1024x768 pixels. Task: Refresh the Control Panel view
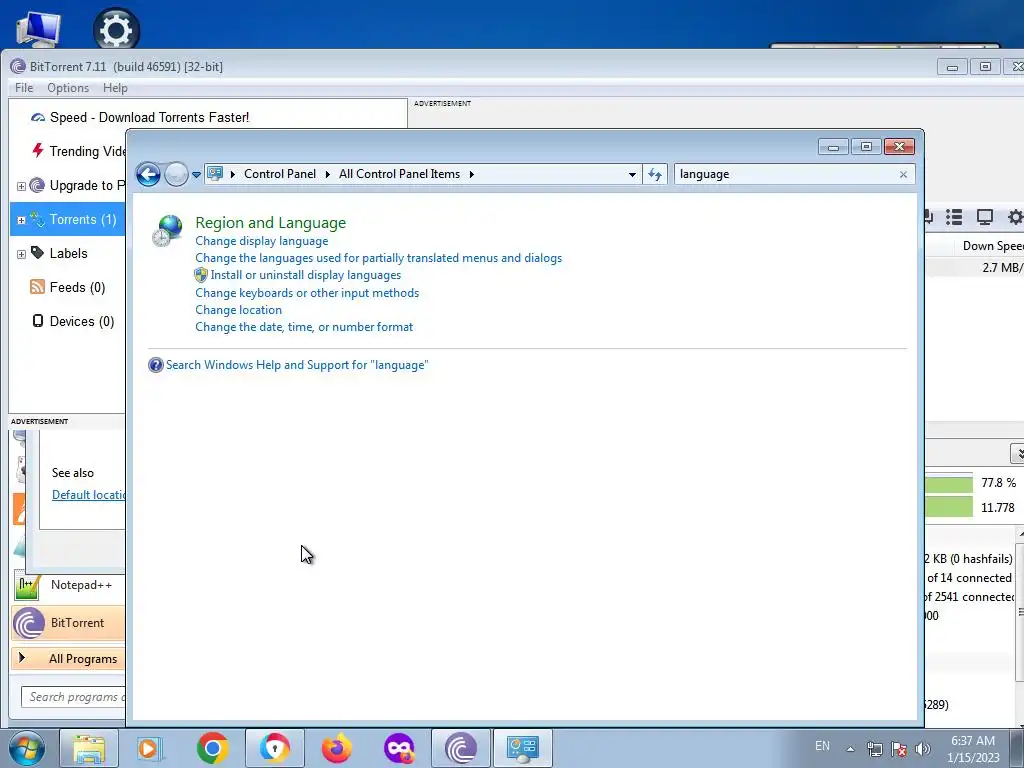(x=655, y=174)
